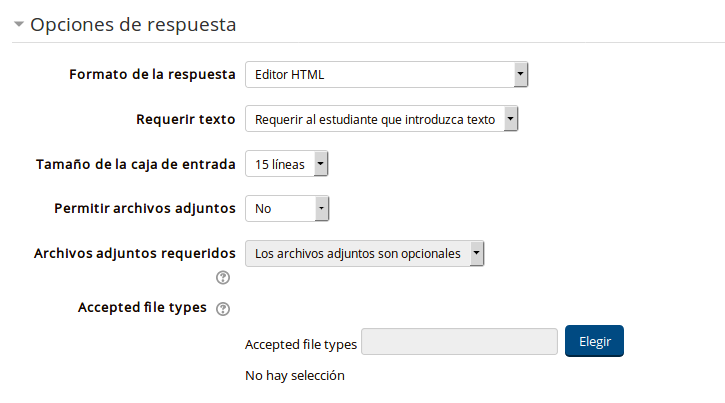The image size is (725, 403).
Task: Open the Requerir texto dropdown
Action: tap(381, 119)
